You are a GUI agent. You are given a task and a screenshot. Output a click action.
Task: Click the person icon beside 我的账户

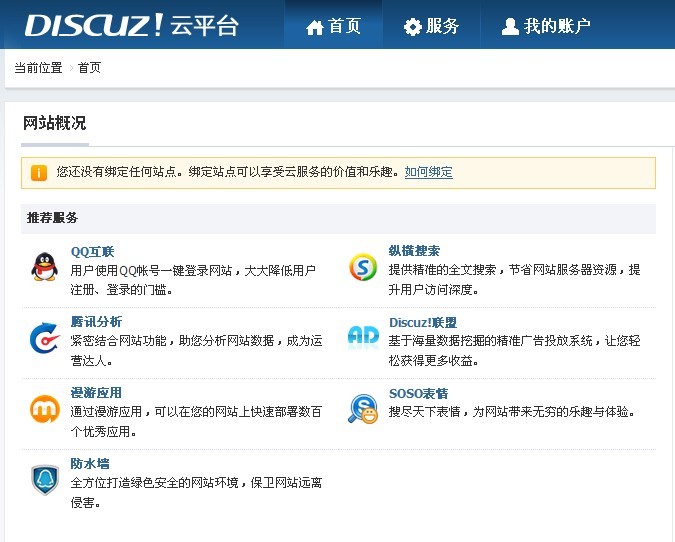tap(510, 26)
